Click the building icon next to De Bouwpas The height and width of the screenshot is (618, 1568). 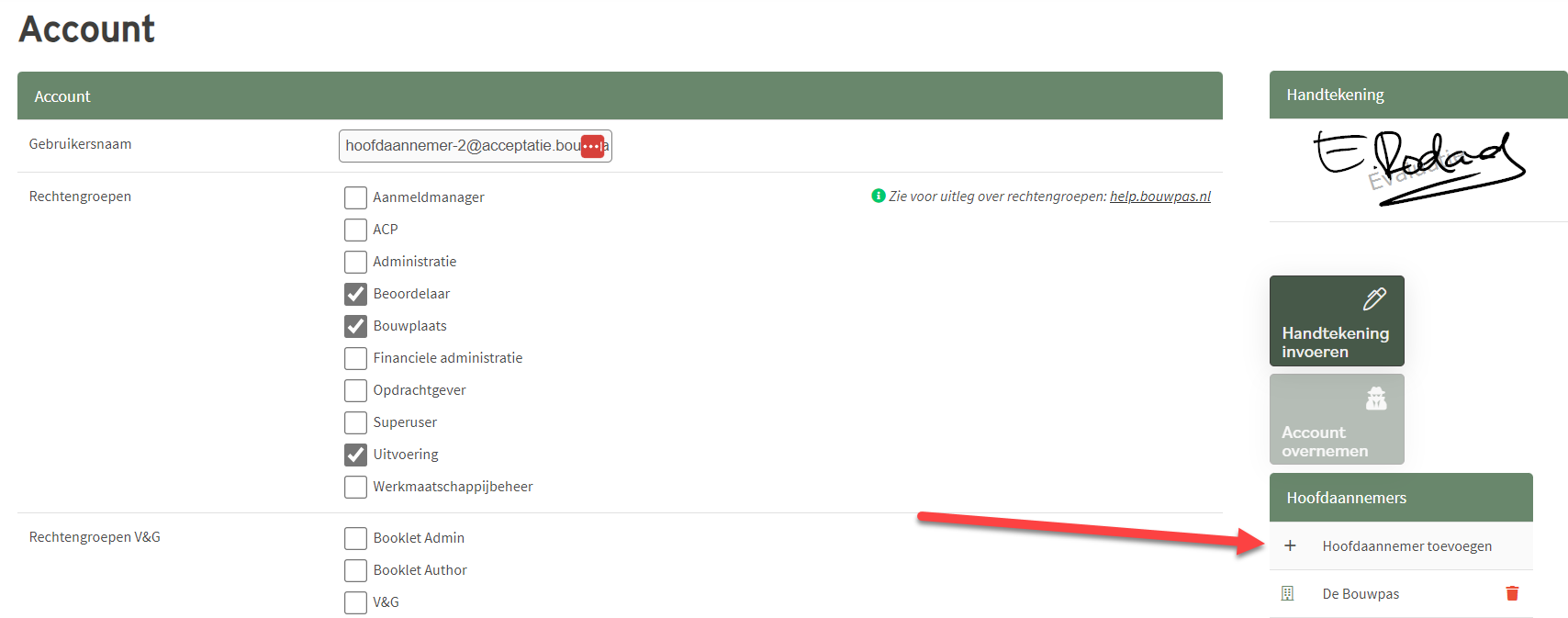click(1287, 594)
